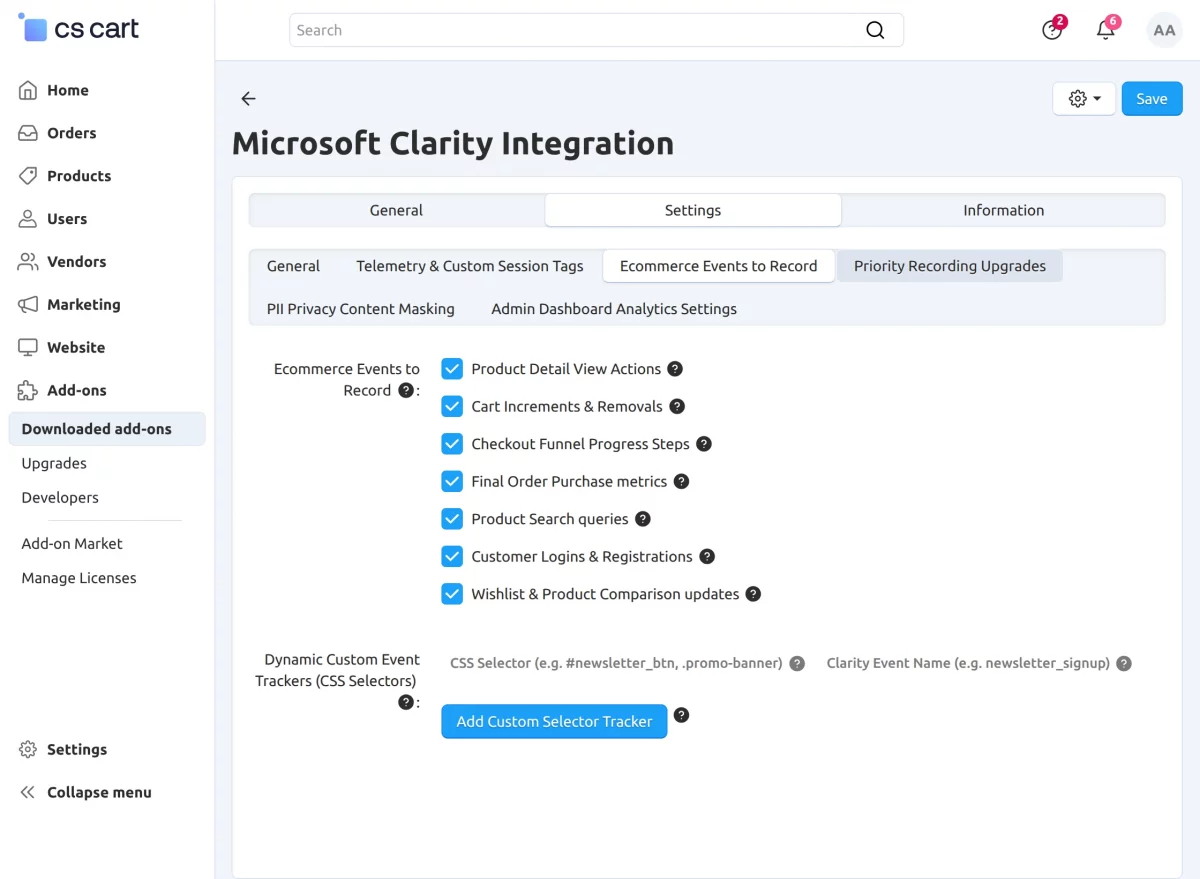Open Manage Licenses link

79,578
